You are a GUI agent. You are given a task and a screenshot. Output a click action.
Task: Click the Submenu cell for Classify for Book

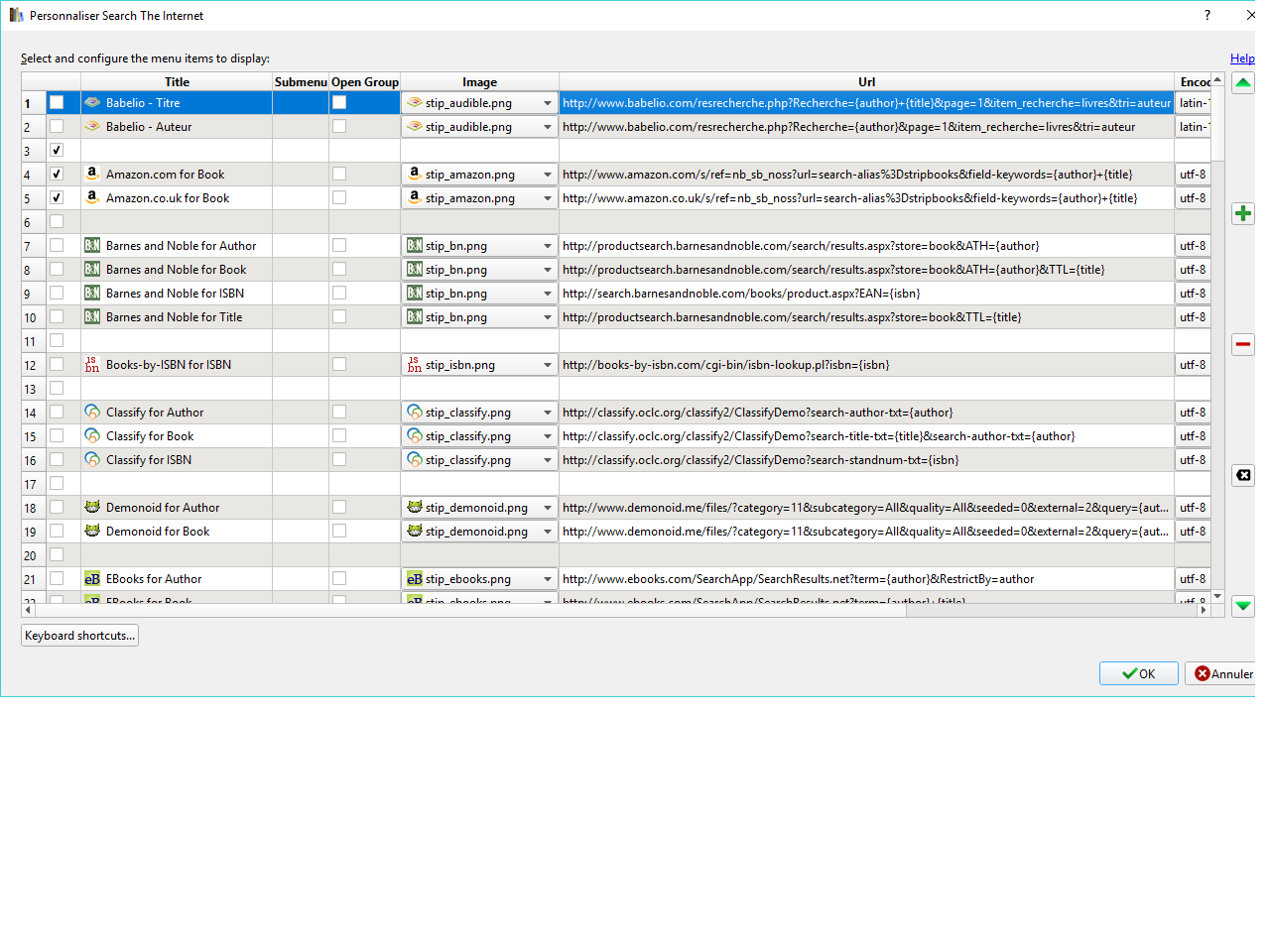[301, 436]
